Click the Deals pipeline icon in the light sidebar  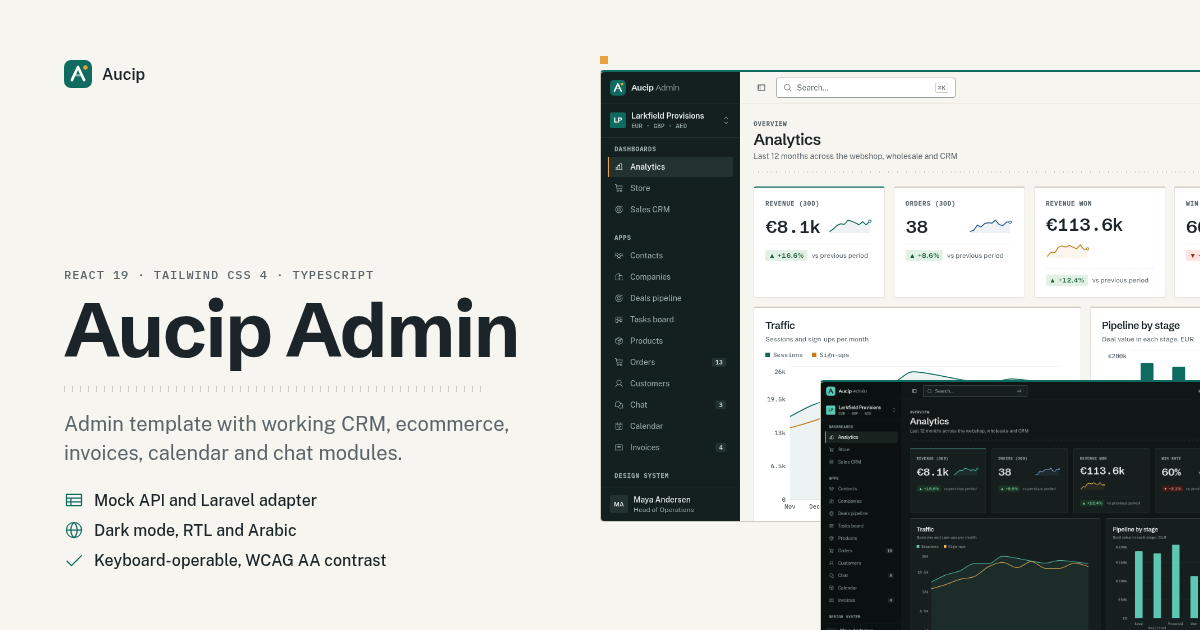pos(619,298)
